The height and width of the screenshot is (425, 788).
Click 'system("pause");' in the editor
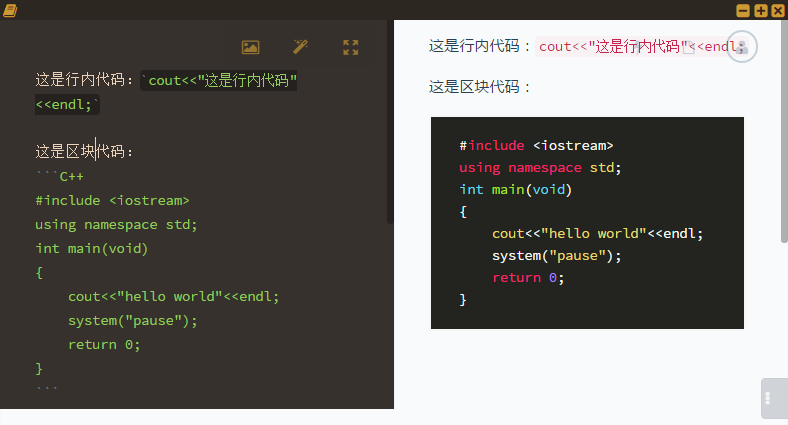click(x=133, y=321)
